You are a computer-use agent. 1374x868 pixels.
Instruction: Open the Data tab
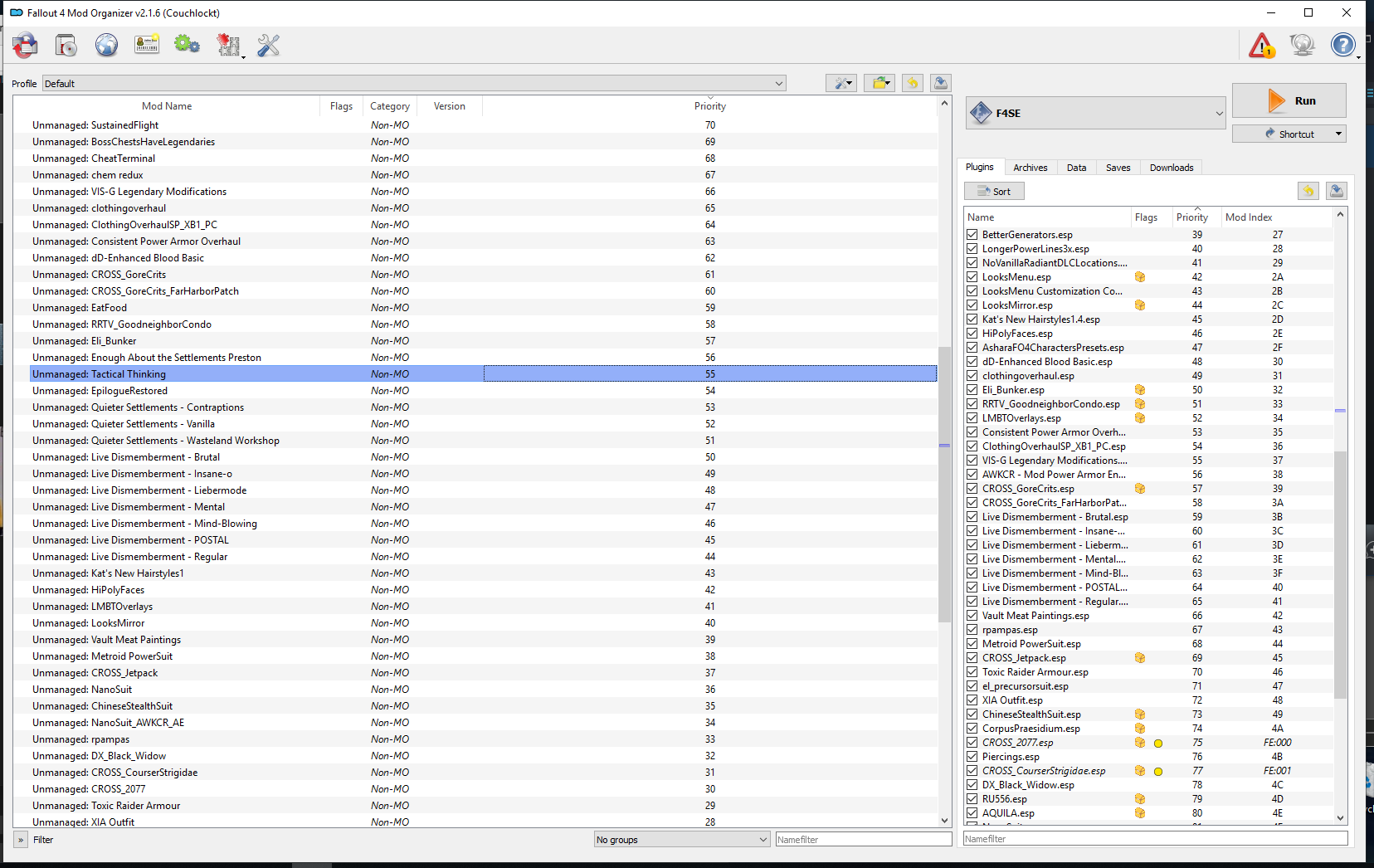[1077, 168]
